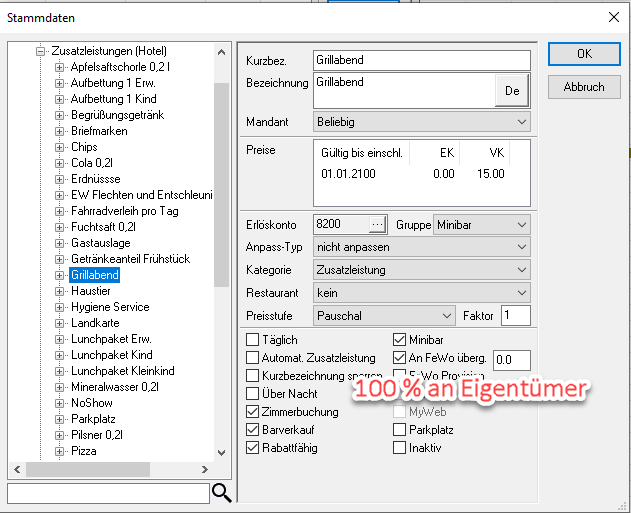Open the Gruppe Minibar dropdown
Image resolution: width=631 pixels, height=513 pixels.
[481, 225]
